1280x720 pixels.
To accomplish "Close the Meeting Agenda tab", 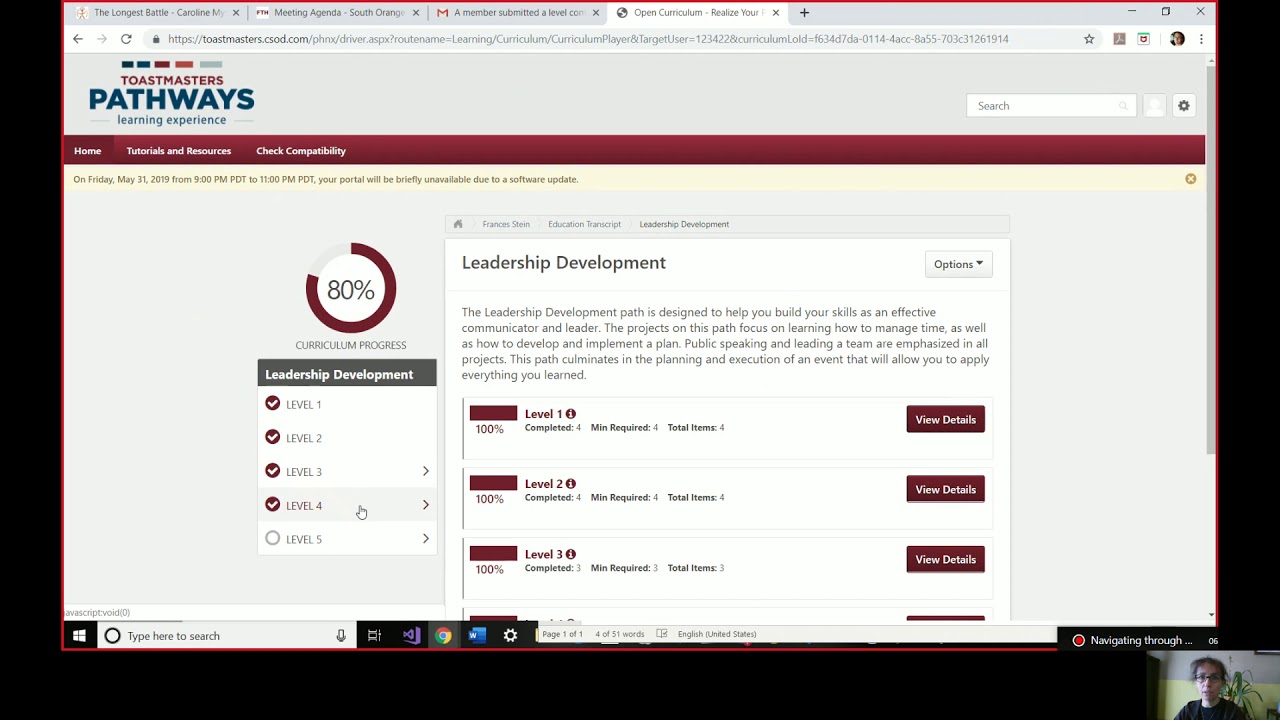I will click(416, 13).
